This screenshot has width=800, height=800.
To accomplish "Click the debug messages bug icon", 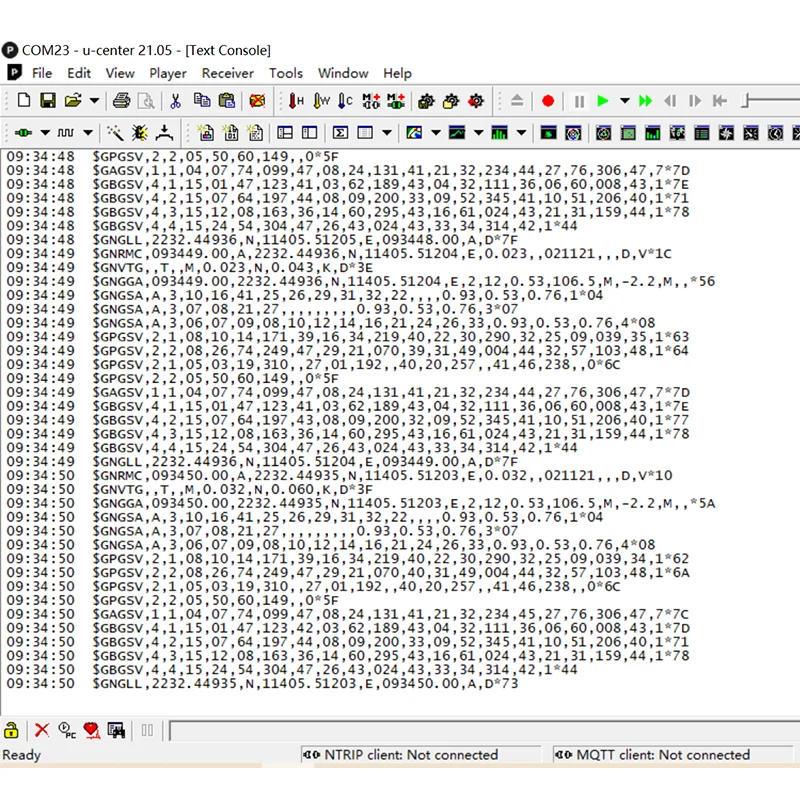I will (140, 132).
